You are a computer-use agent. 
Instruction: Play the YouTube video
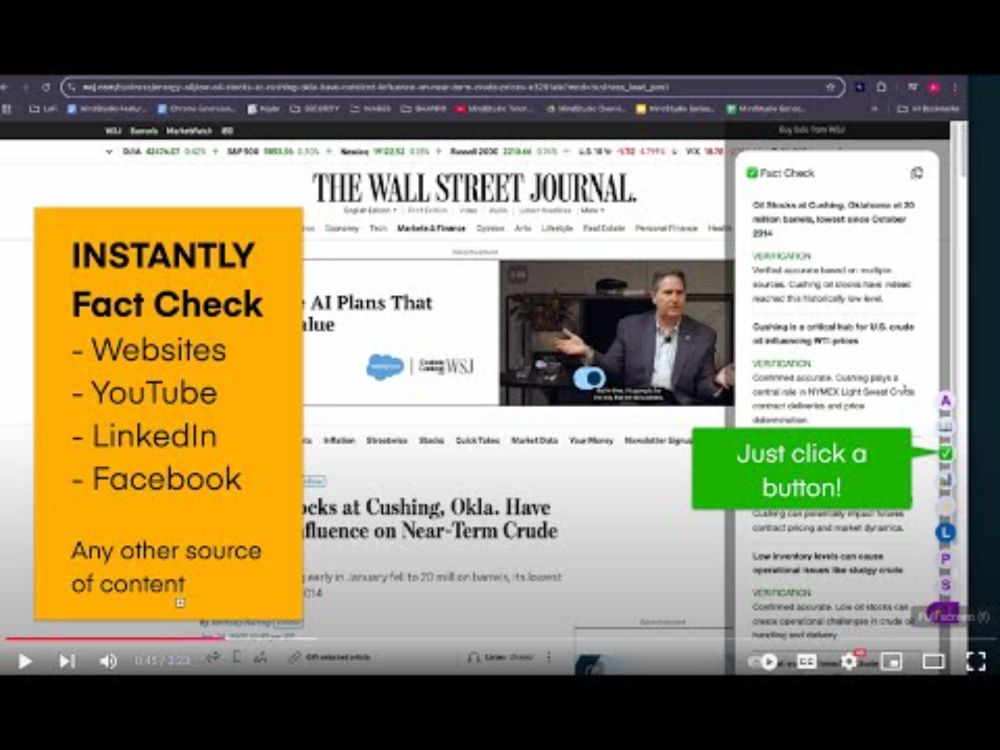pos(25,661)
